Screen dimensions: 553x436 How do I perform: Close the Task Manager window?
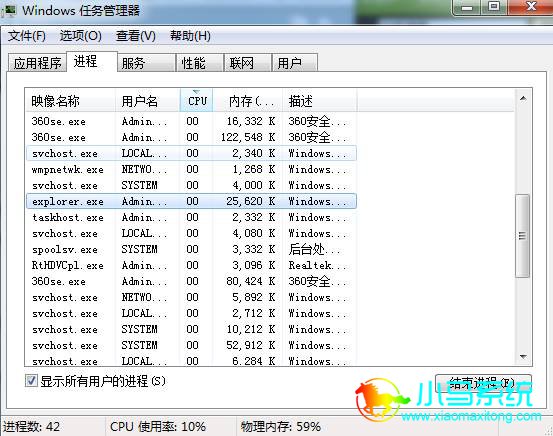[530, 7]
